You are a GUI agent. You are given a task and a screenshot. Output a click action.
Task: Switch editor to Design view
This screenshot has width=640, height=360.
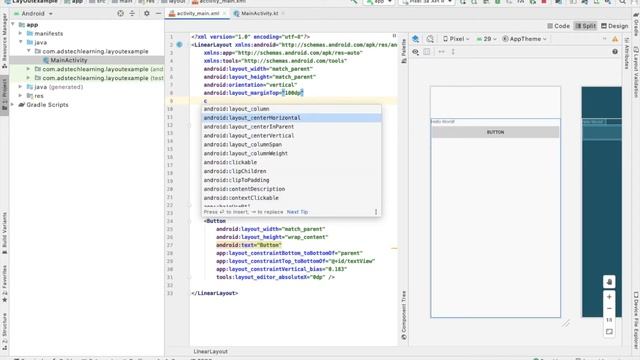tap(614, 26)
